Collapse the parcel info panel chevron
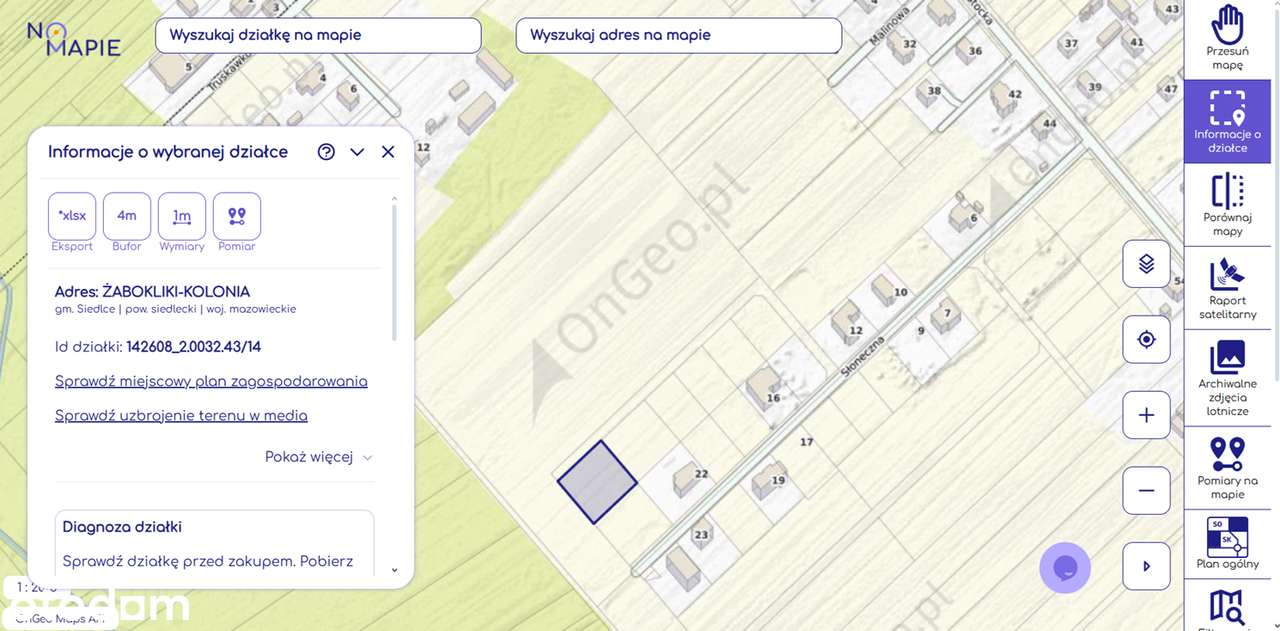The image size is (1280, 631). click(x=357, y=152)
